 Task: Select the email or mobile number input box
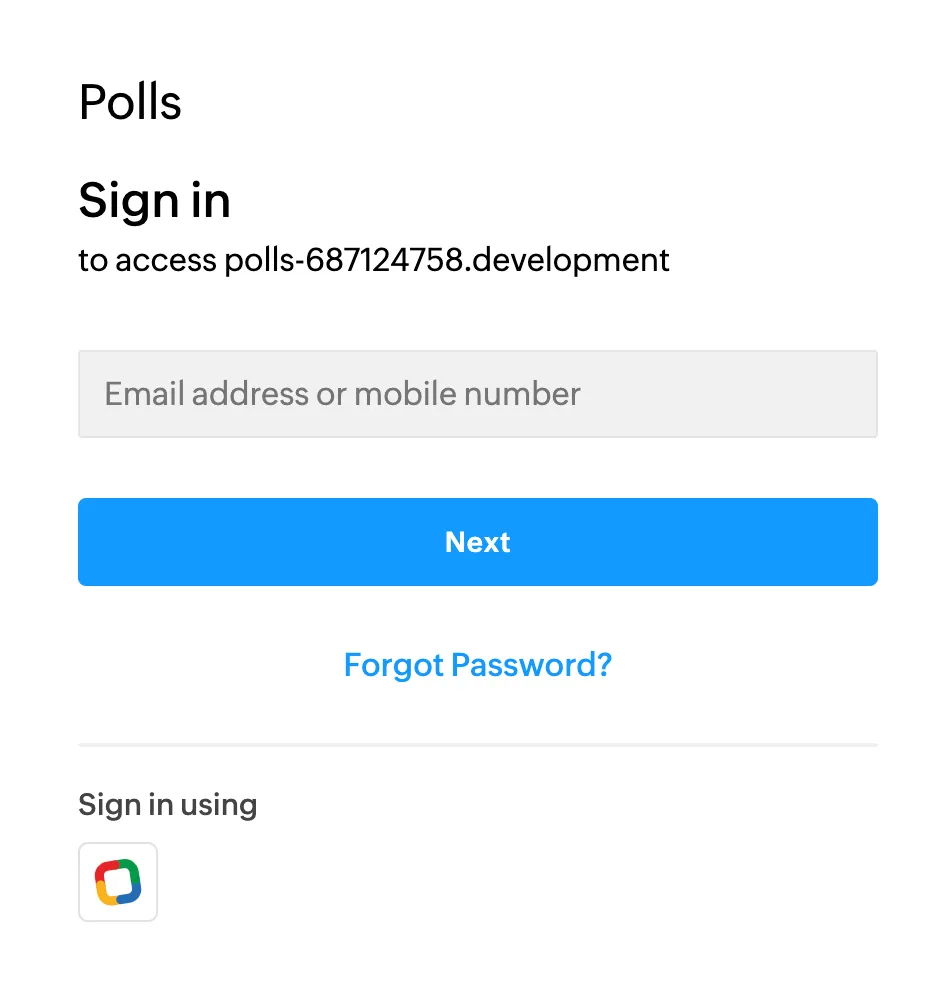click(x=477, y=394)
